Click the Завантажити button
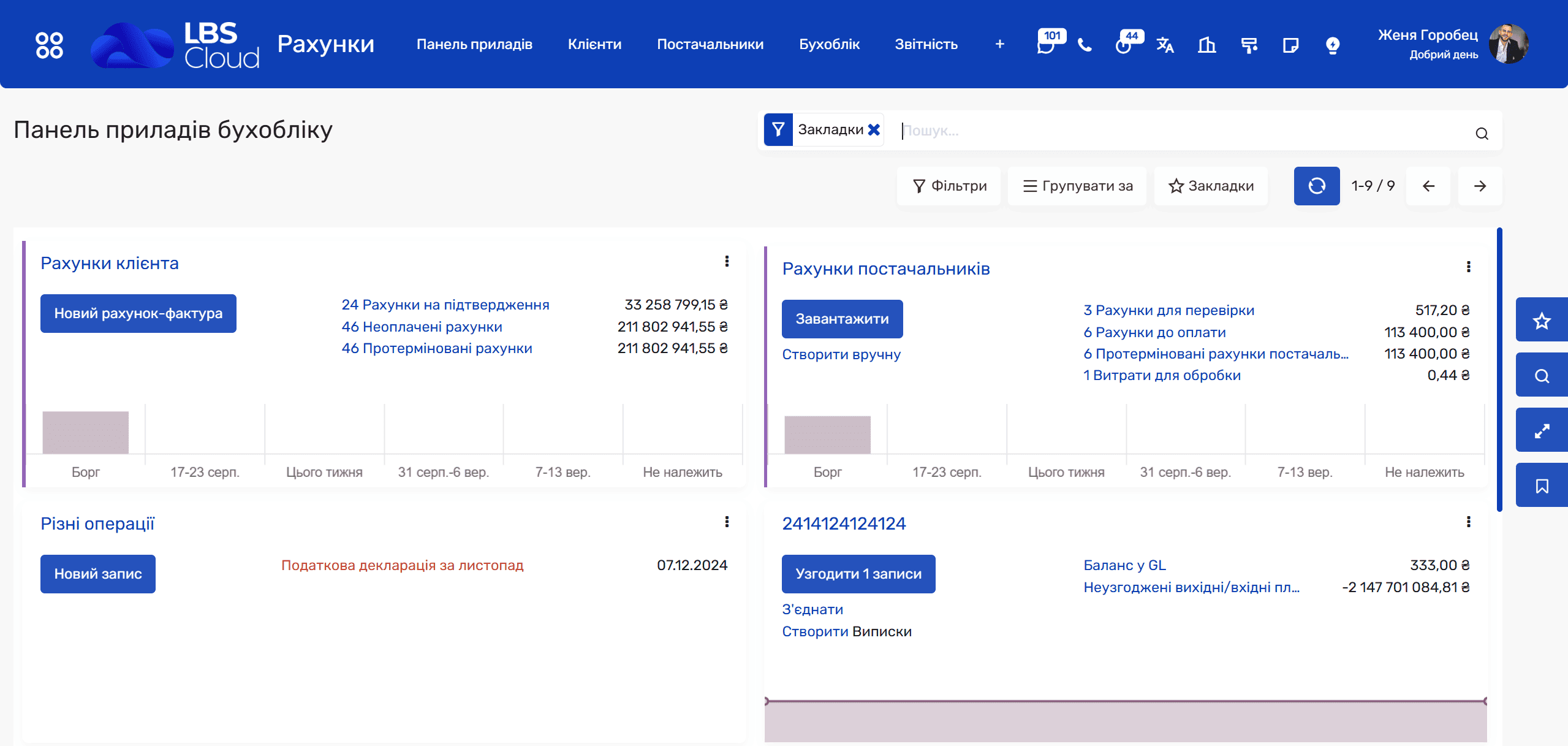 [842, 319]
